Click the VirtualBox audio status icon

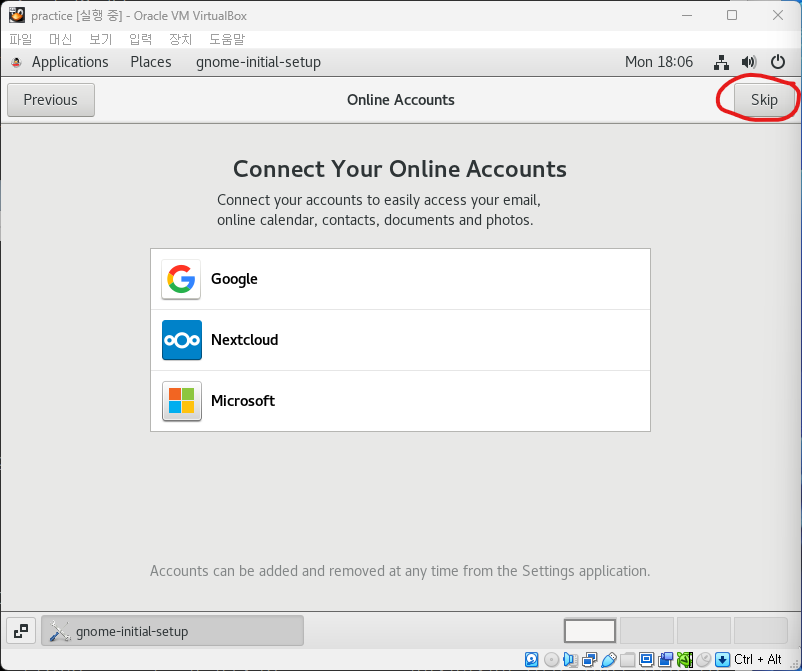(x=570, y=660)
